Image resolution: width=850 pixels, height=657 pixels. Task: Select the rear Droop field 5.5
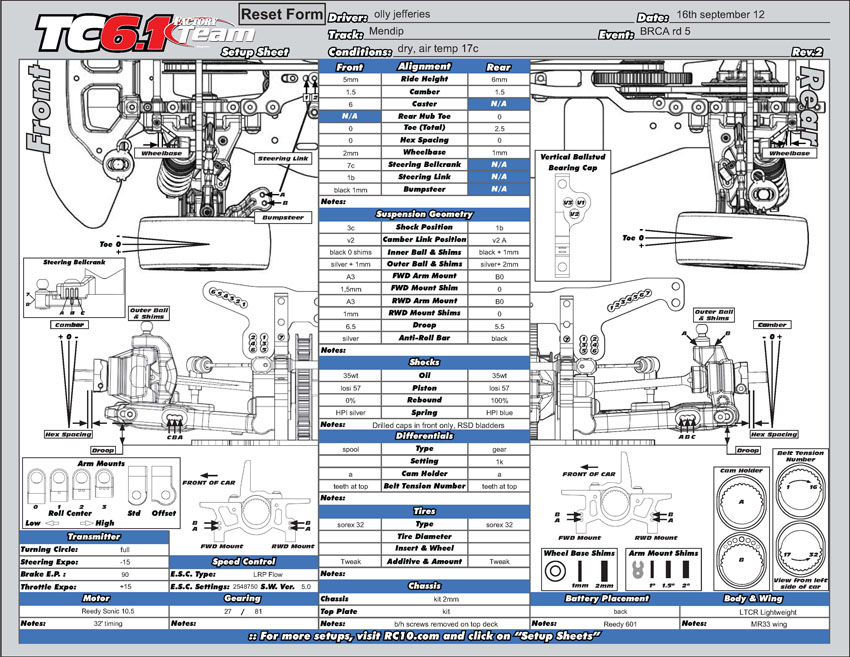(499, 326)
